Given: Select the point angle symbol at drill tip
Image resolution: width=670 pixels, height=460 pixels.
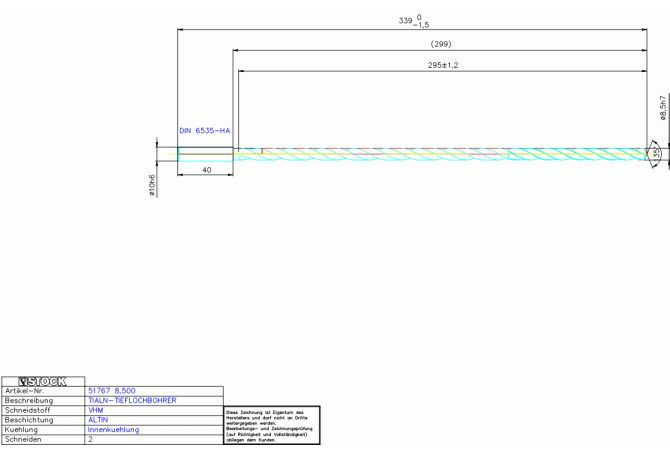Looking at the screenshot, I should [655, 154].
